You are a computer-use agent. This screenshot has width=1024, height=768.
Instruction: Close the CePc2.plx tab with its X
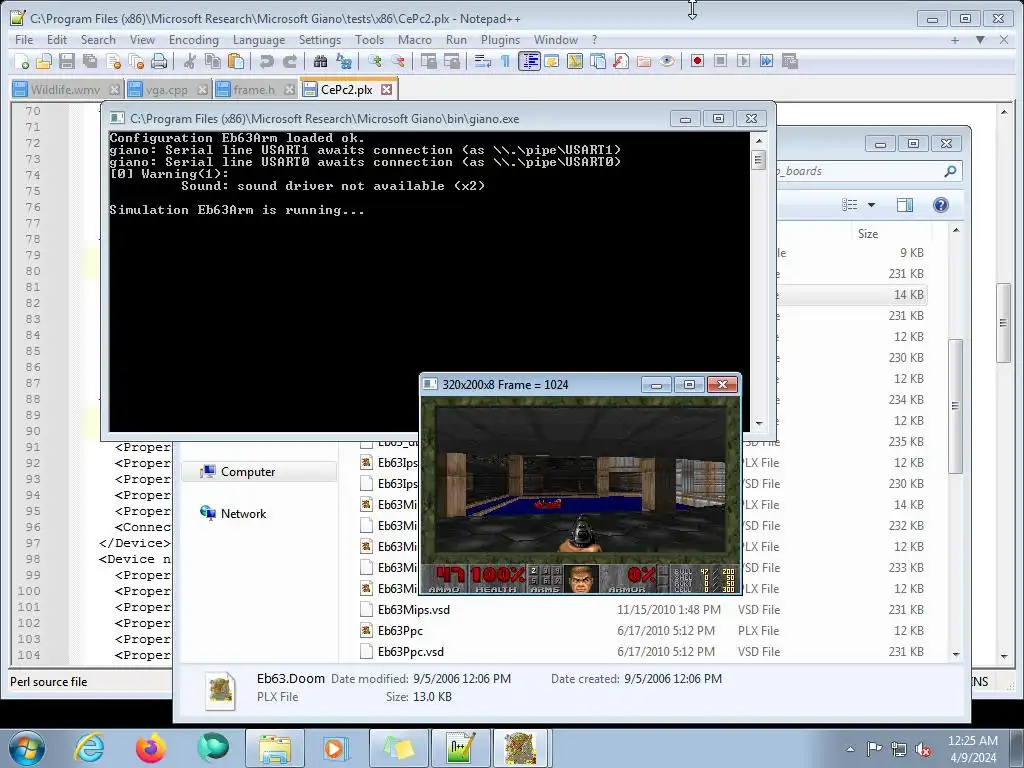pos(387,89)
